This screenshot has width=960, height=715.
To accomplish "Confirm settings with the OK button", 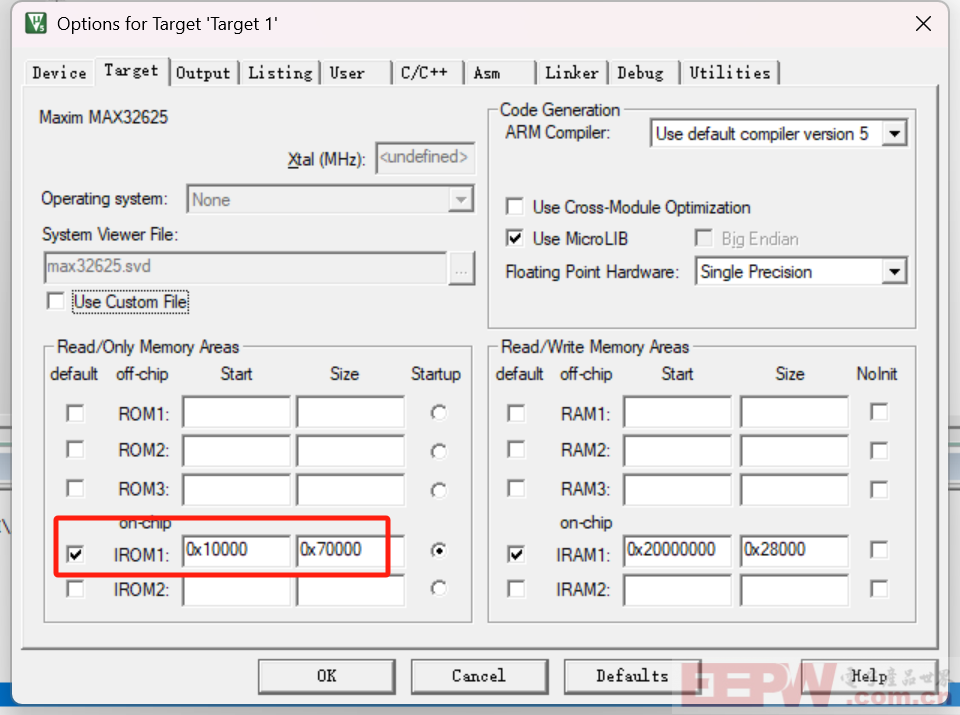I will click(x=326, y=676).
